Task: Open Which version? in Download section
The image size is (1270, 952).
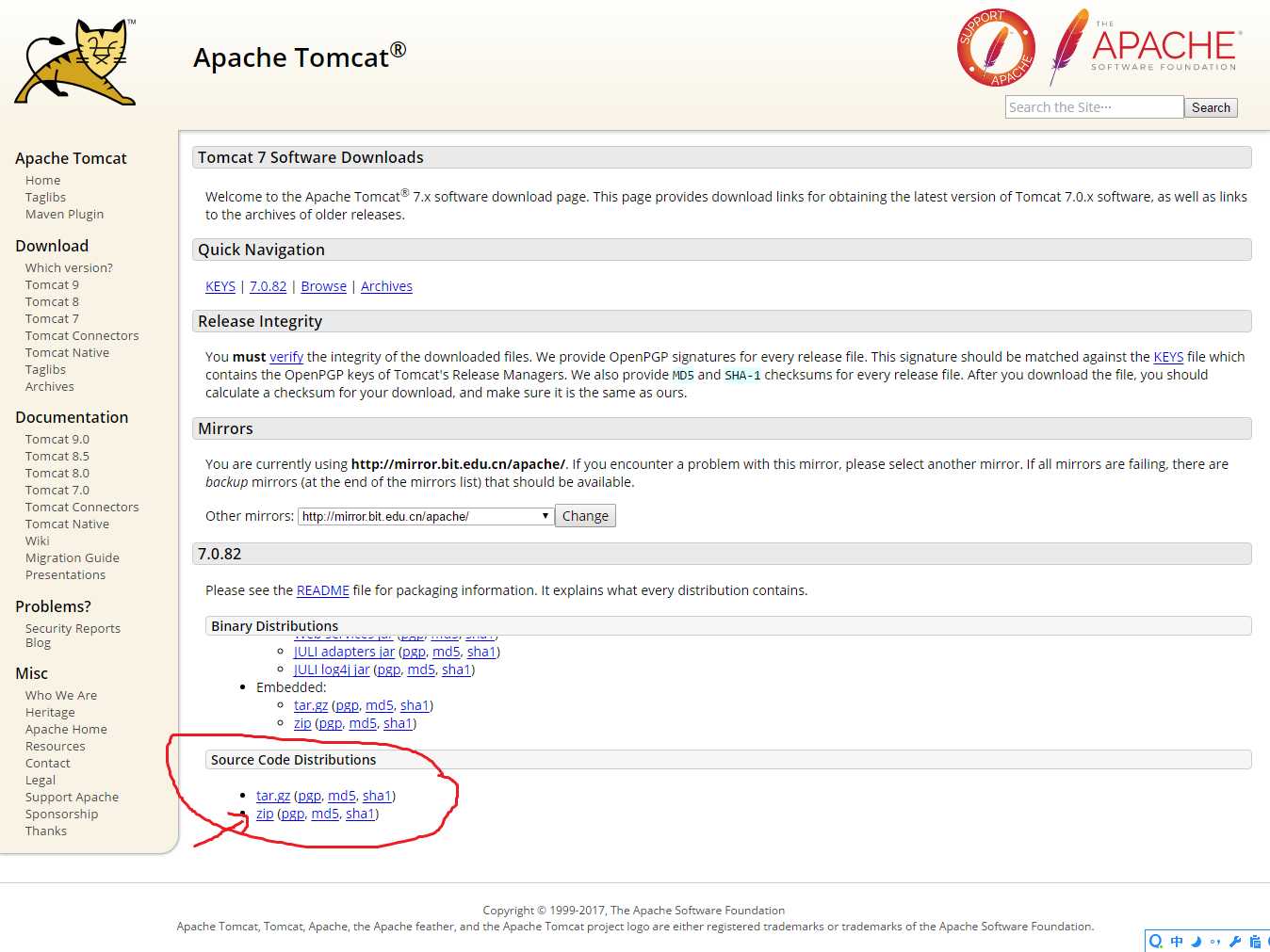Action: click(69, 267)
